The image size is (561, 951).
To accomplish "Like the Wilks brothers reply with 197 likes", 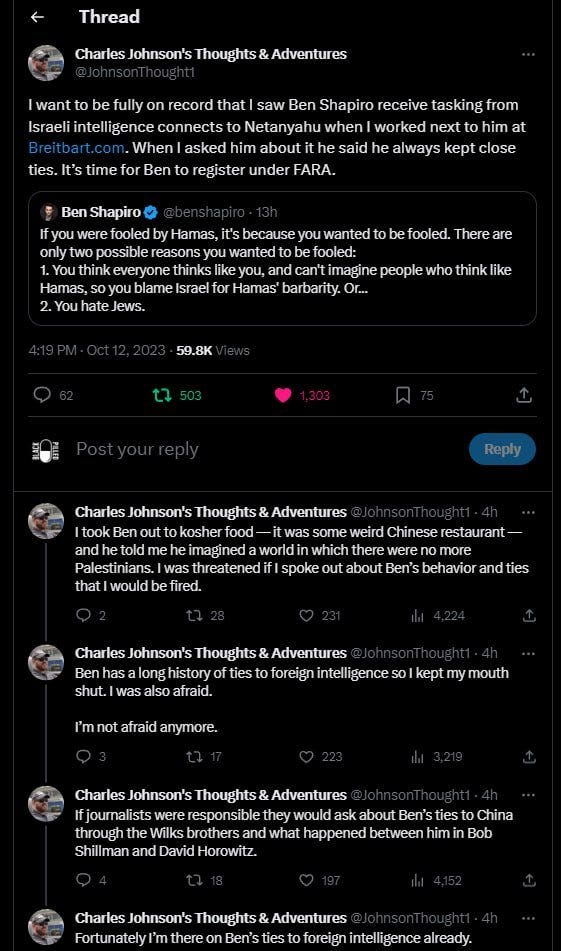I will coord(307,880).
